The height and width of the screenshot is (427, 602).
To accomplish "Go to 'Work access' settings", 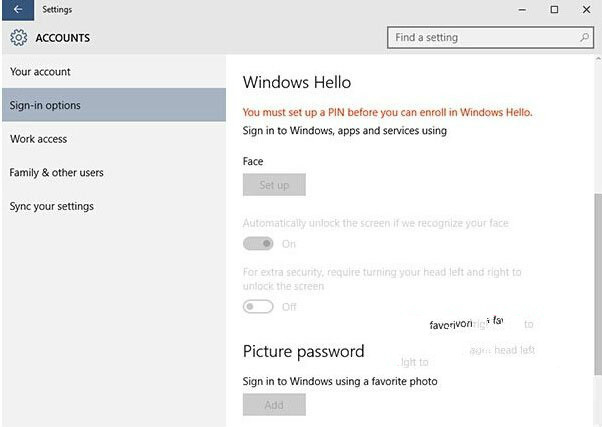I will coord(38,139).
